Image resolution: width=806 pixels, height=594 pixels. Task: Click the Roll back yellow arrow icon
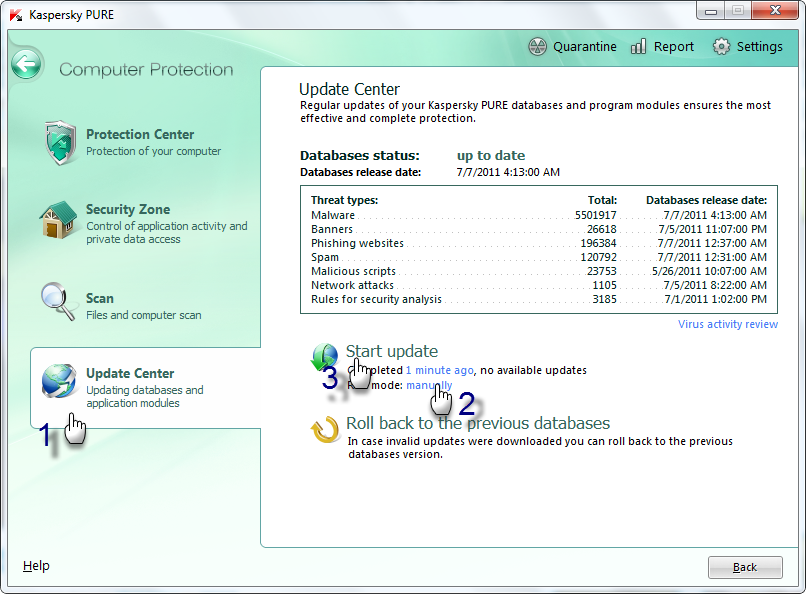click(325, 430)
